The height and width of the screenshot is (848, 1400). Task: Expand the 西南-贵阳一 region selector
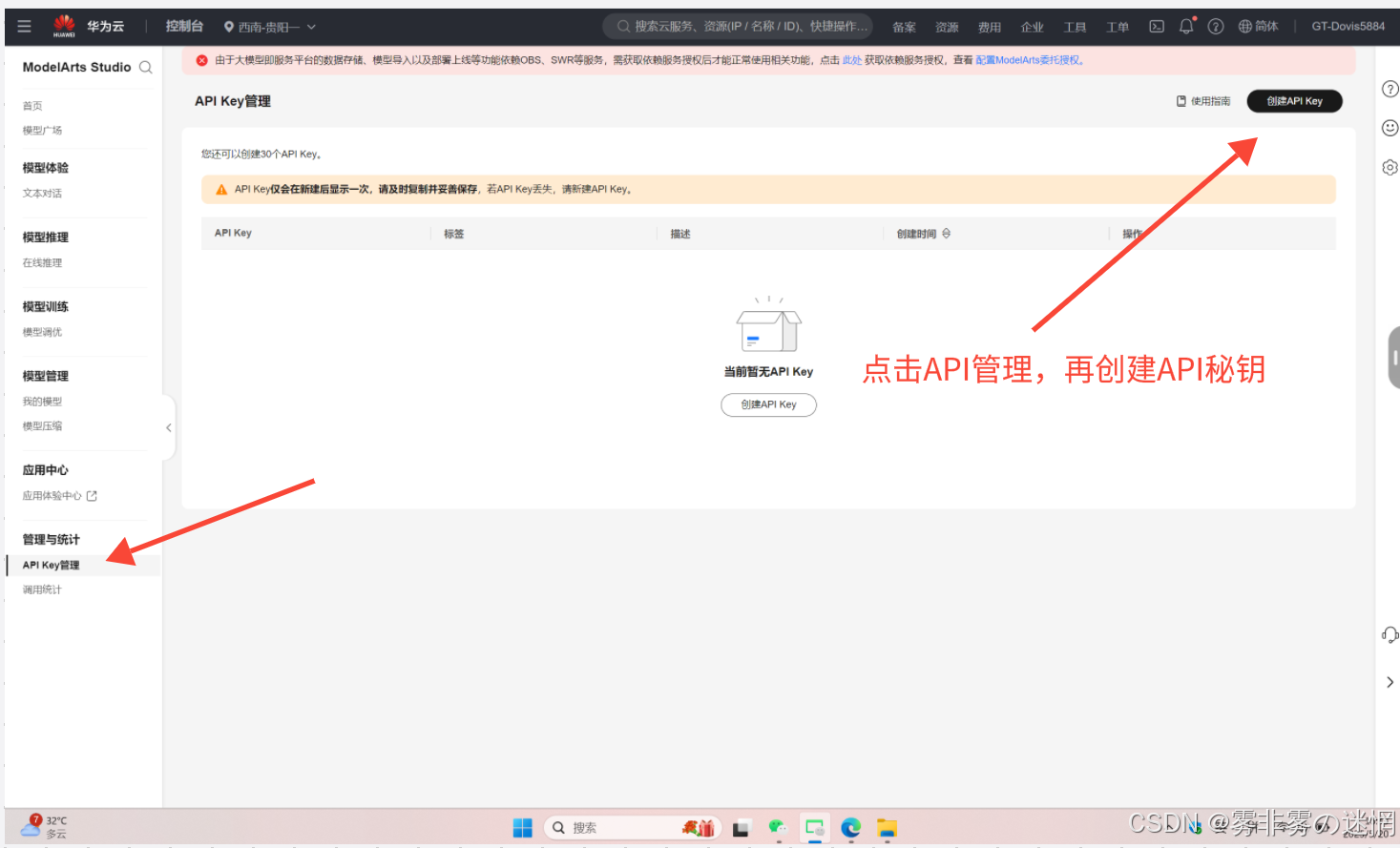(x=270, y=27)
